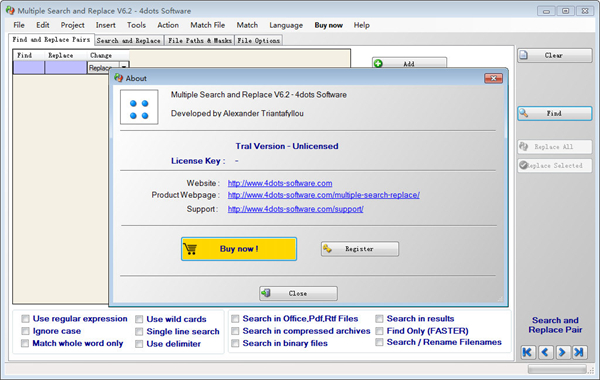Switch to Find and Replace Pairs tab
Screen dimensions: 600x380
51,39
